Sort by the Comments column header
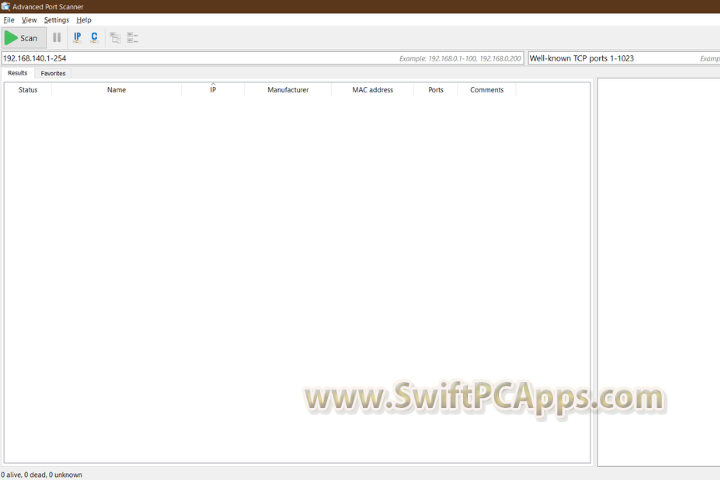This screenshot has height=480, width=720. [487, 90]
